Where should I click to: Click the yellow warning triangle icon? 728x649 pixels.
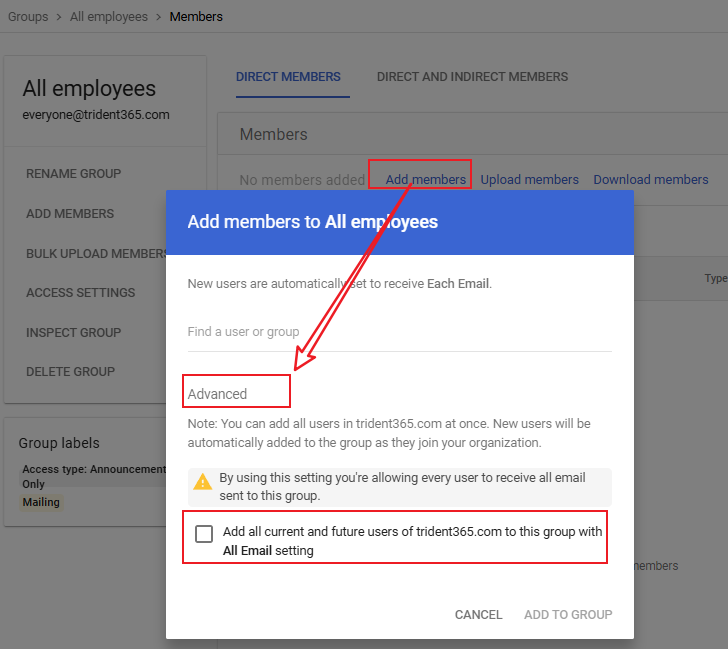click(203, 481)
